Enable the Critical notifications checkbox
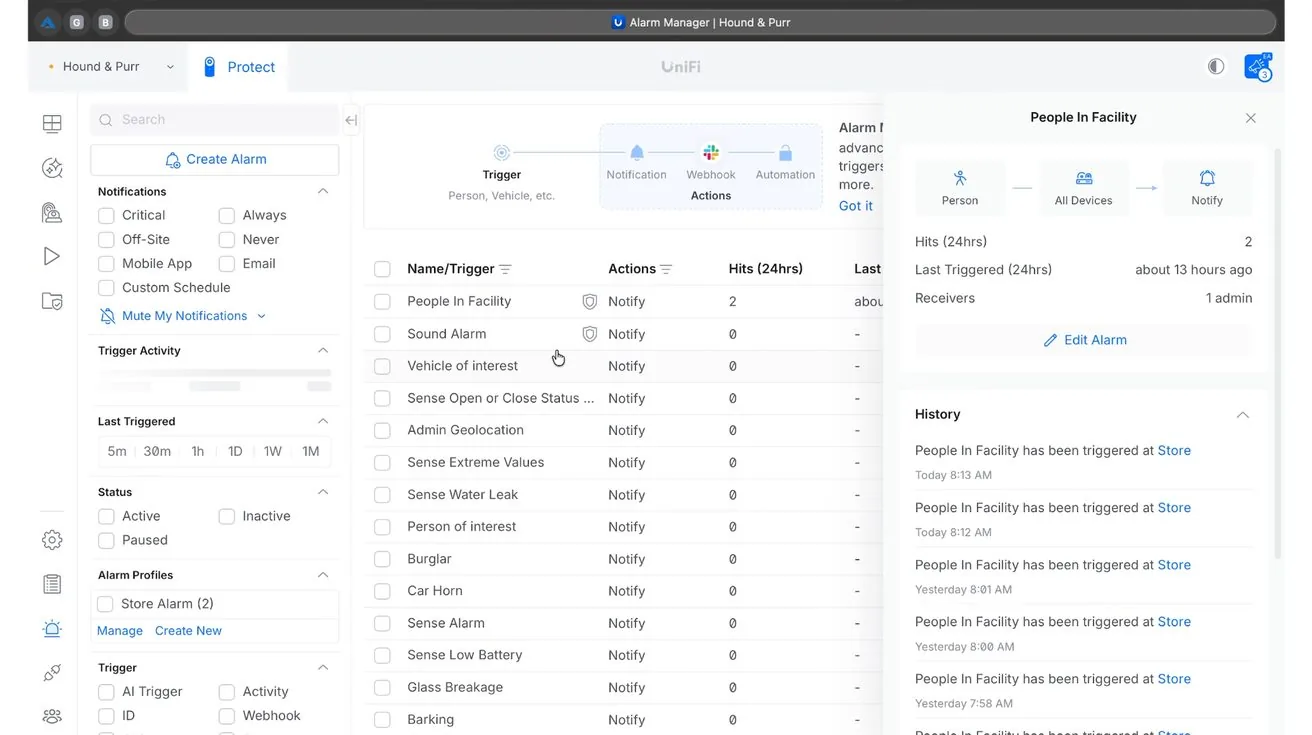 [106, 215]
